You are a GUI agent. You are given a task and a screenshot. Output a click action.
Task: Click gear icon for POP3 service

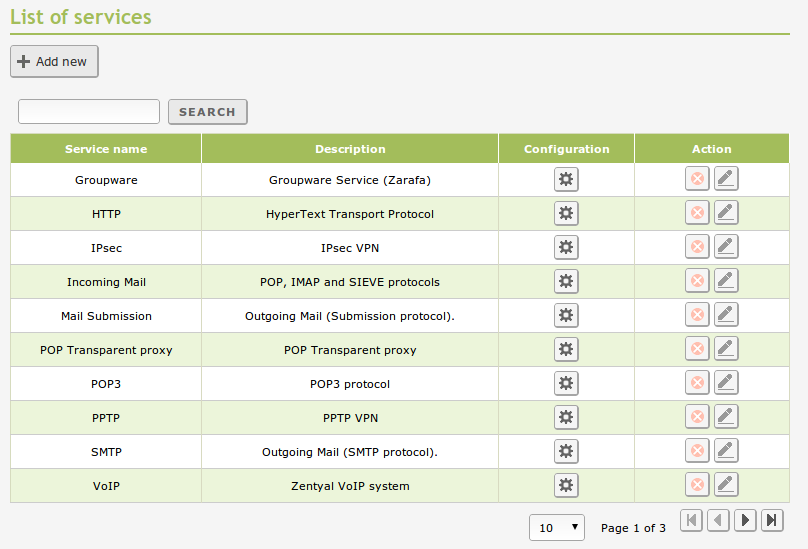(566, 384)
